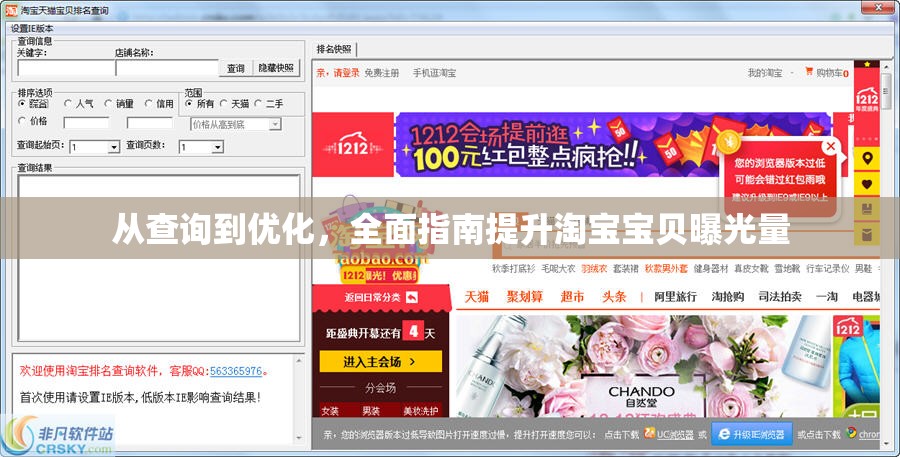
Task: Open the QQ link 563365976
Action: point(236,371)
